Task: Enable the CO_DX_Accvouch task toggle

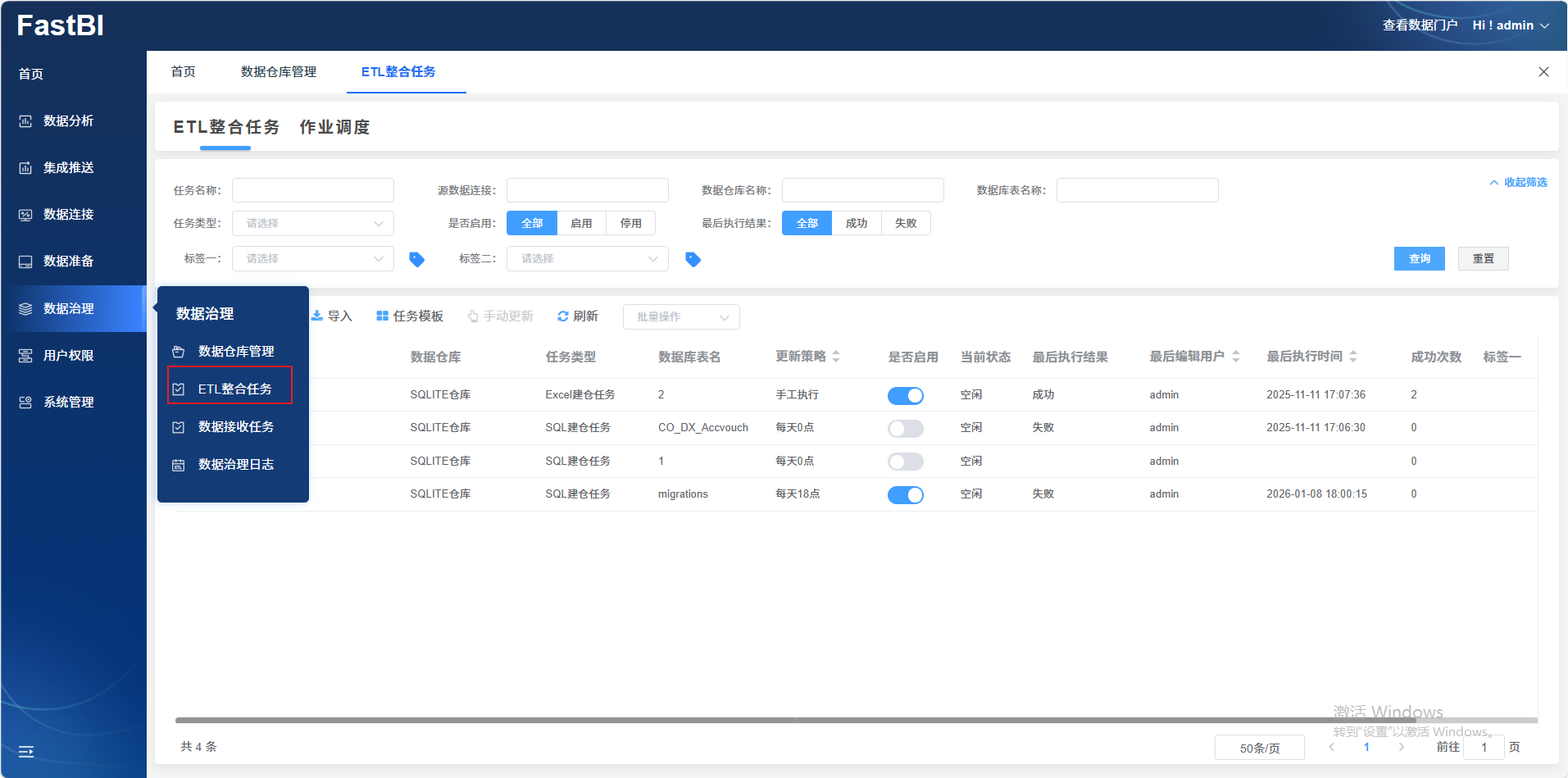Action: pos(905,428)
